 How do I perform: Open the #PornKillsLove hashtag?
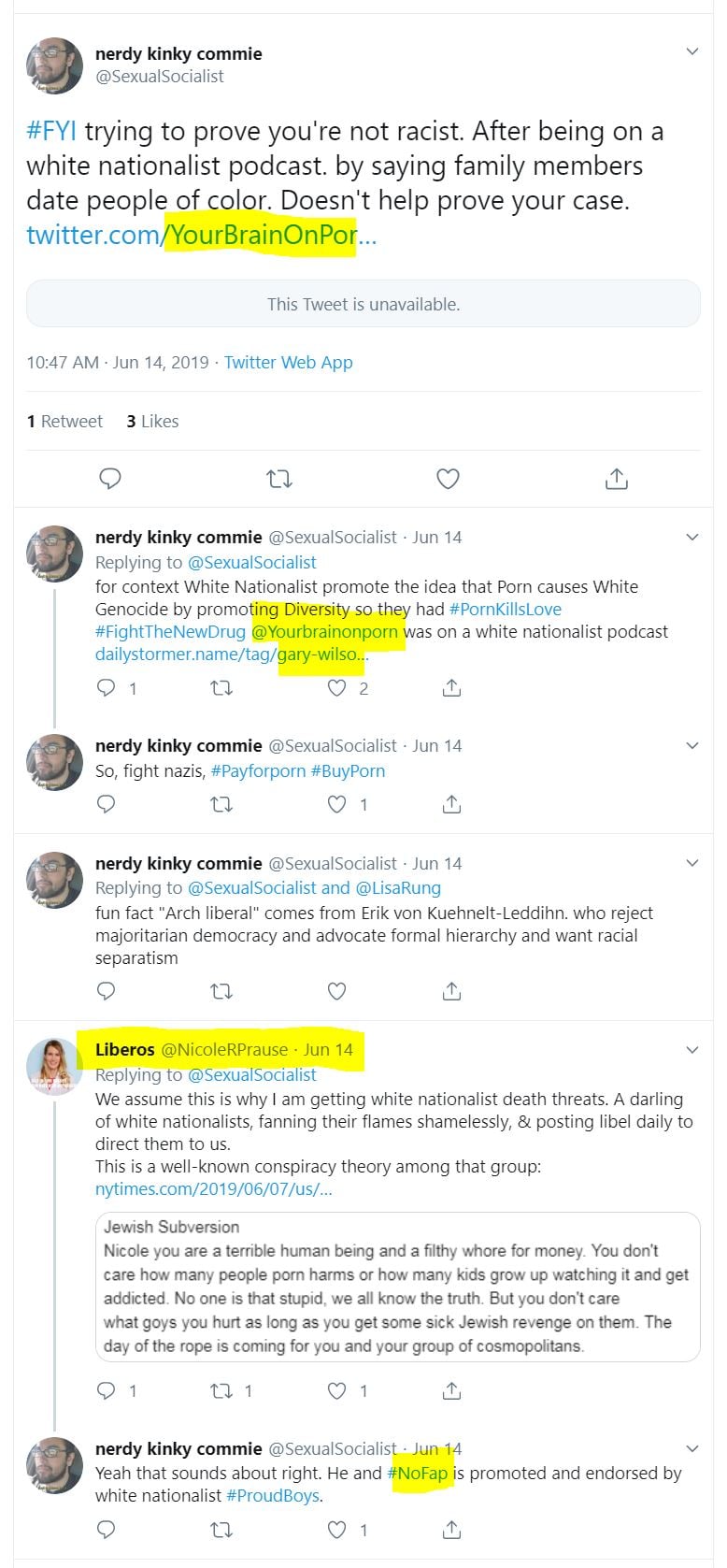pyautogui.click(x=505, y=610)
